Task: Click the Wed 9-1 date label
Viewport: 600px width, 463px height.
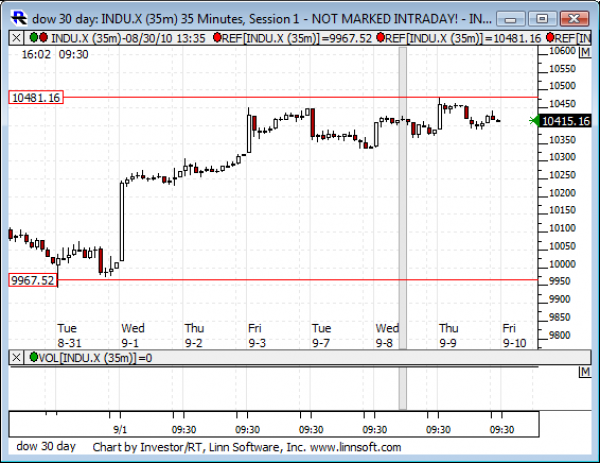Action: point(133,335)
